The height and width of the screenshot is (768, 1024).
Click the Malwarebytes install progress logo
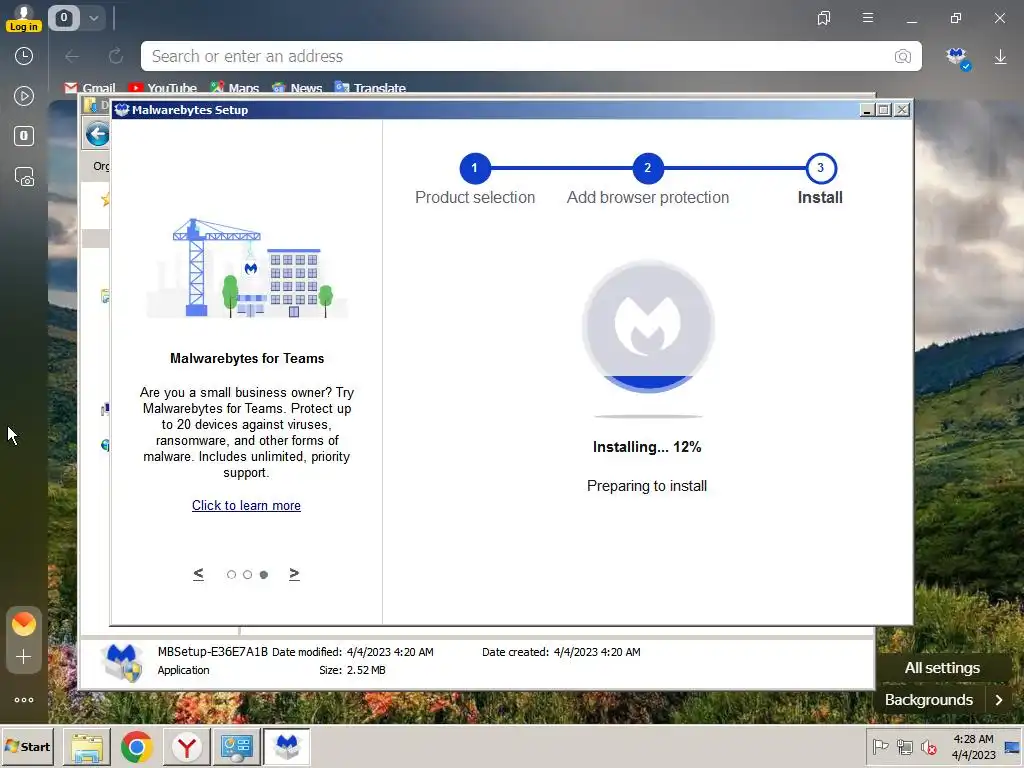pyautogui.click(x=648, y=327)
